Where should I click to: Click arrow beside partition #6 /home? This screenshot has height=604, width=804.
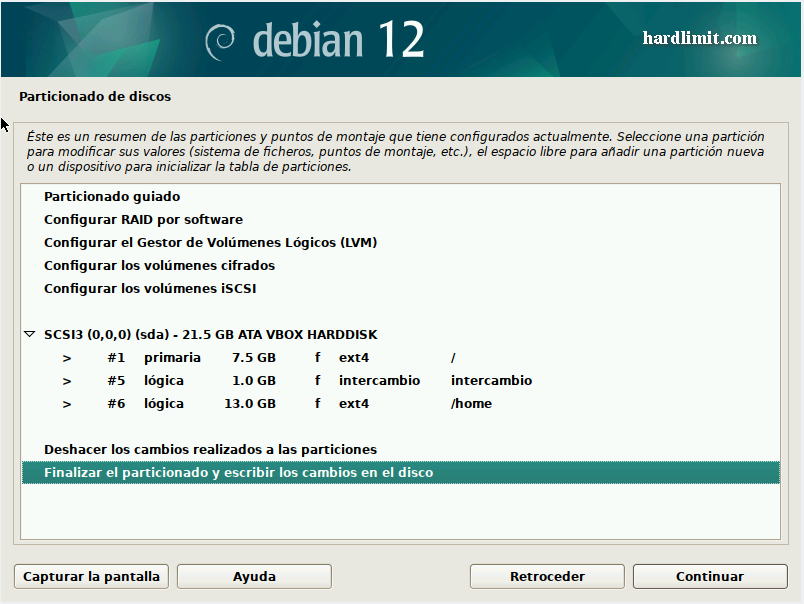pyautogui.click(x=67, y=404)
